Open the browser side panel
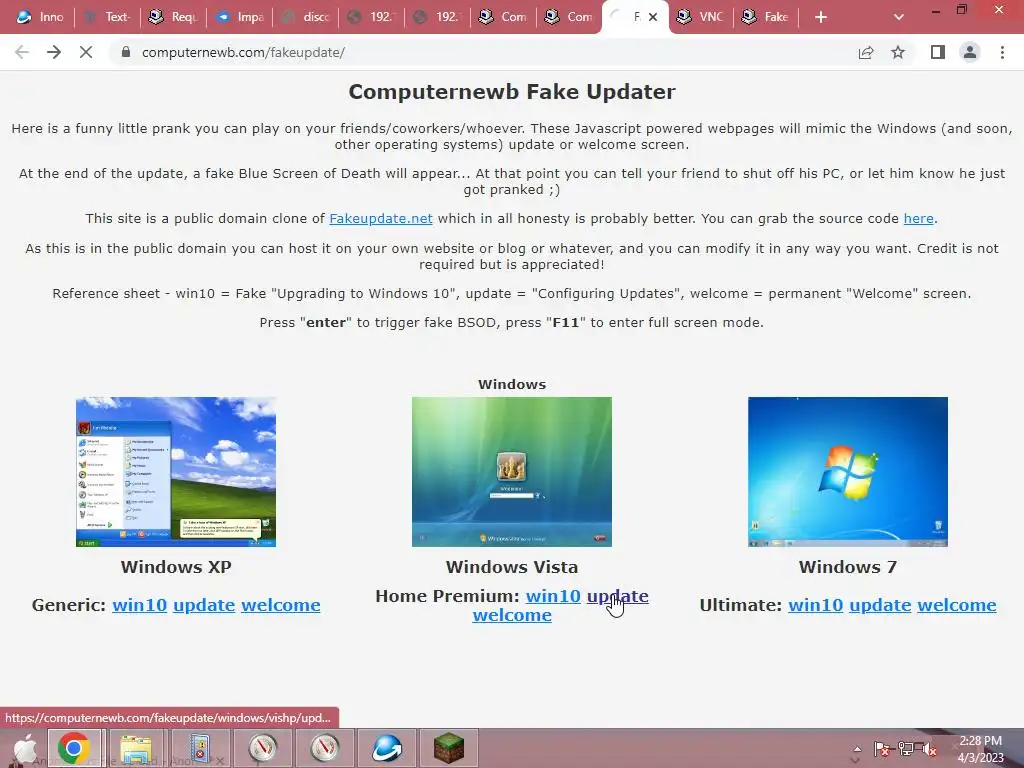Screen dimensions: 1024x768 pyautogui.click(x=938, y=52)
